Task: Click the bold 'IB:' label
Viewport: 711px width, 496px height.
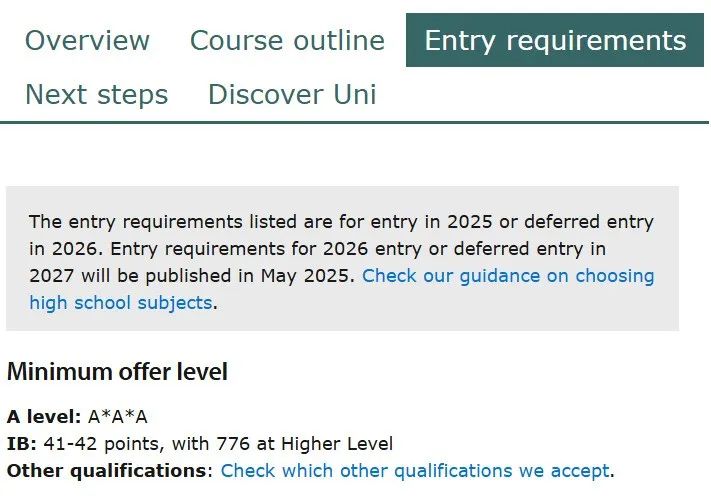Action: pyautogui.click(x=22, y=443)
